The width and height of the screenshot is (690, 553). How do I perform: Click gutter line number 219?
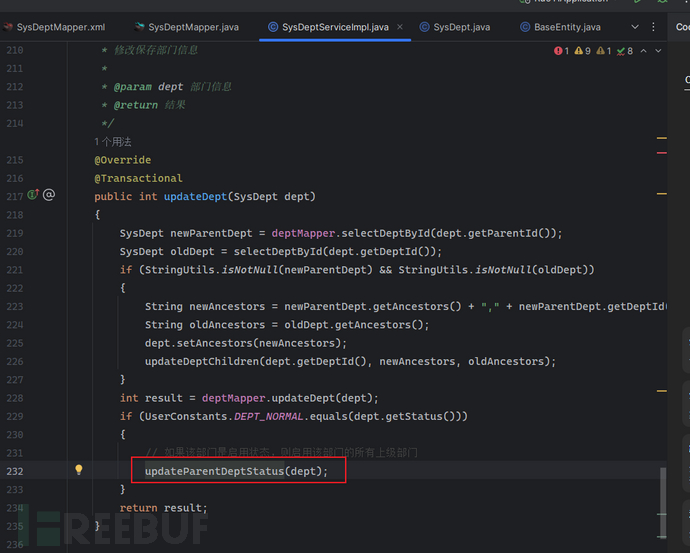pos(15,233)
